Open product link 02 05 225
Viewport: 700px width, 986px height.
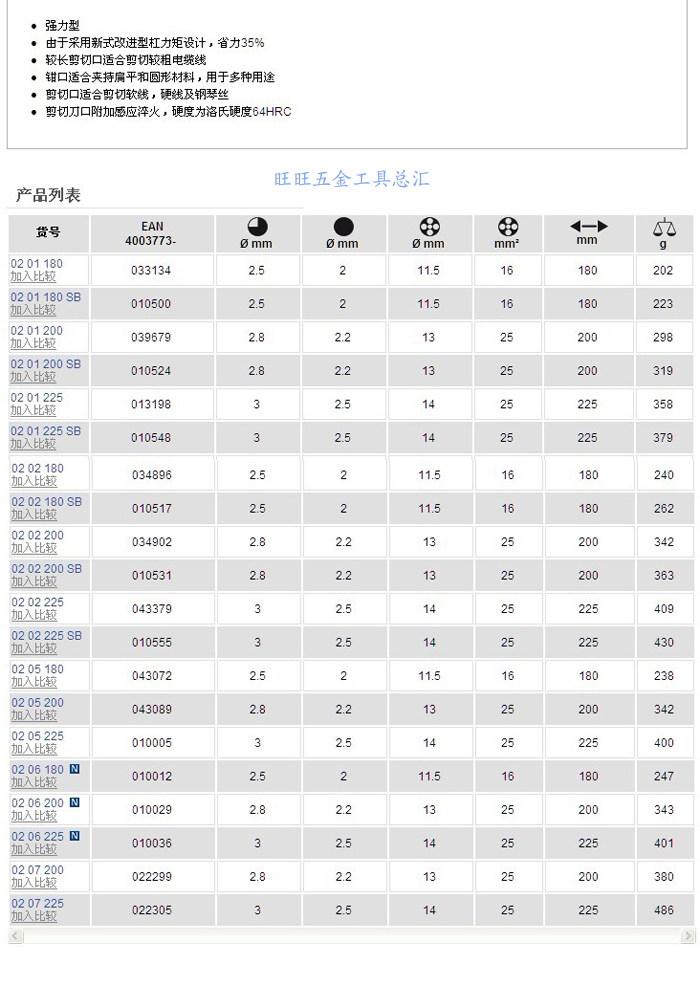(x=37, y=736)
